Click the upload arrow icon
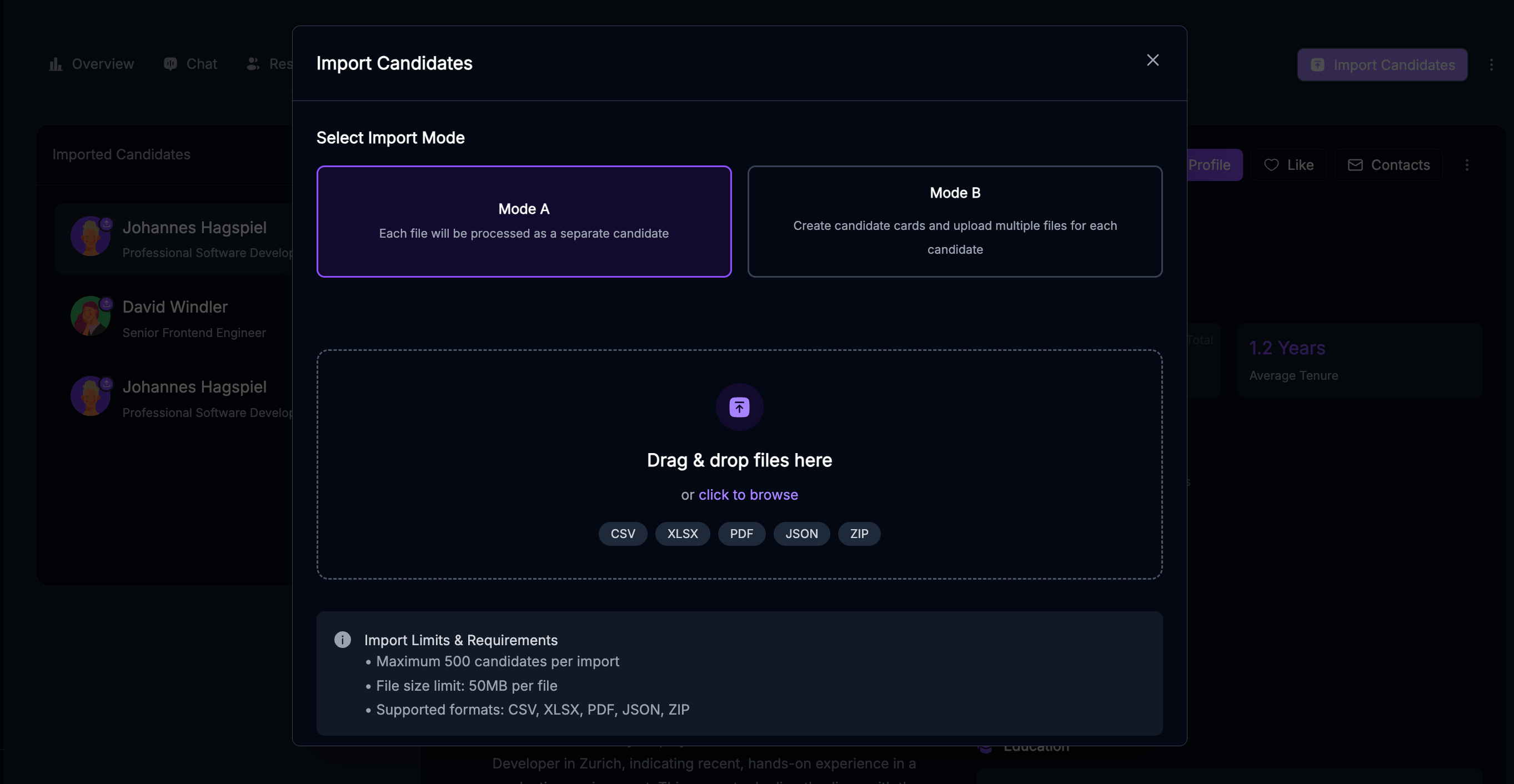 [739, 406]
